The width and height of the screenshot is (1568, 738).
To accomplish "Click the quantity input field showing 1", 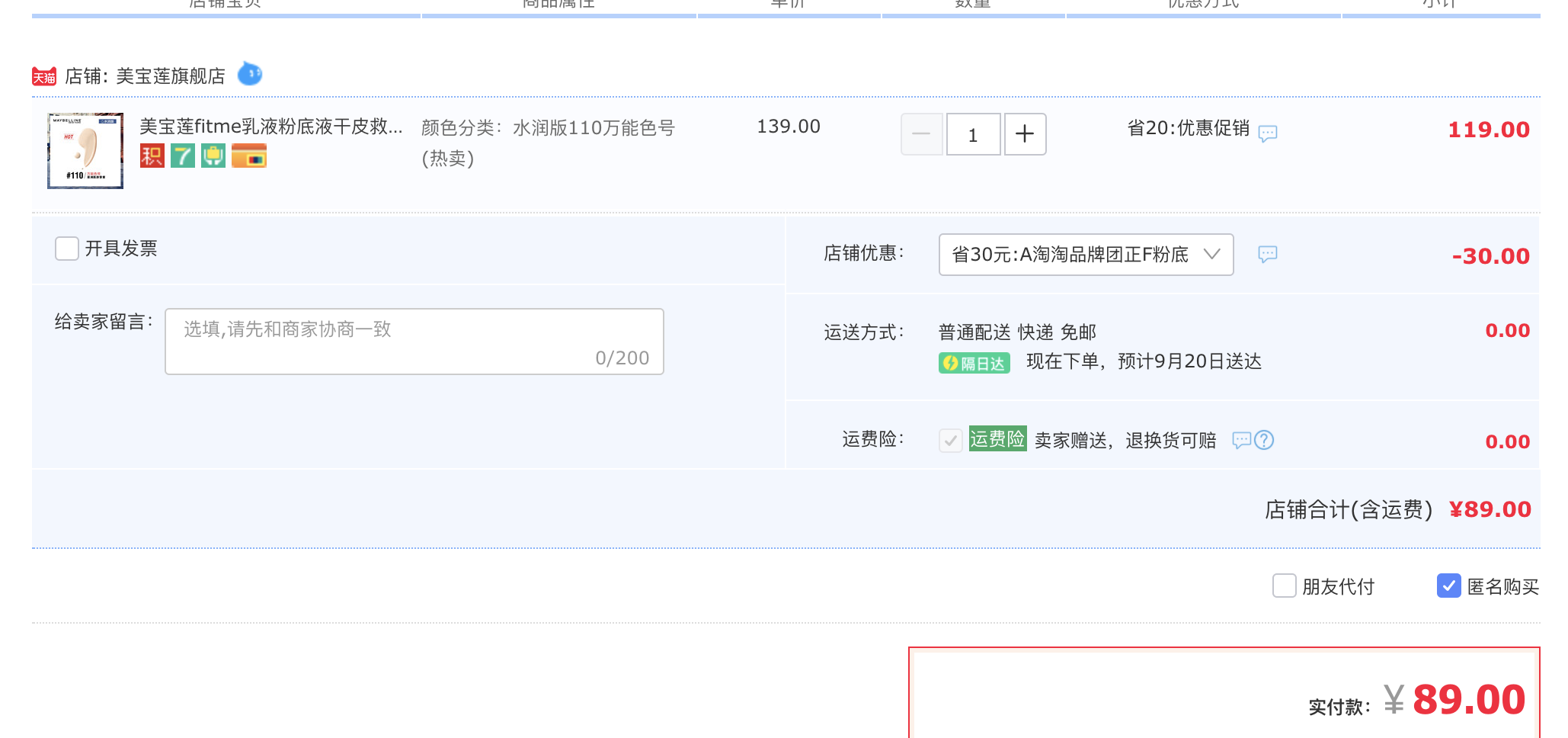I will tap(974, 134).
